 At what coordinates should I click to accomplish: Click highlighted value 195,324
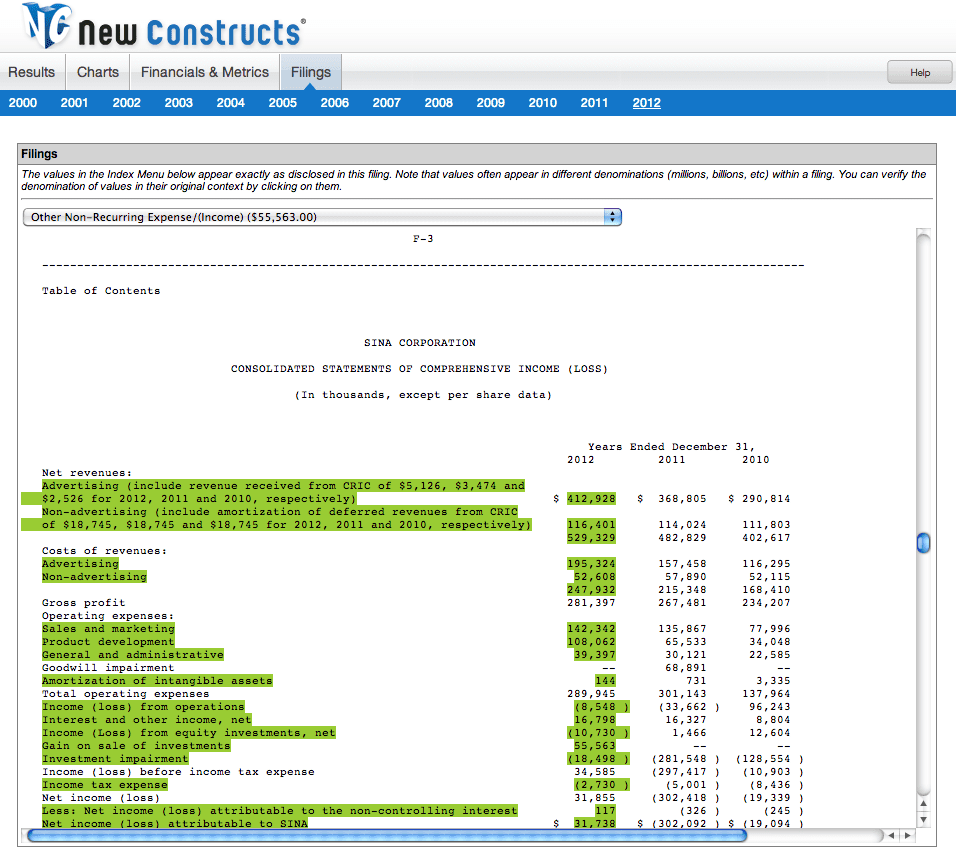point(591,564)
